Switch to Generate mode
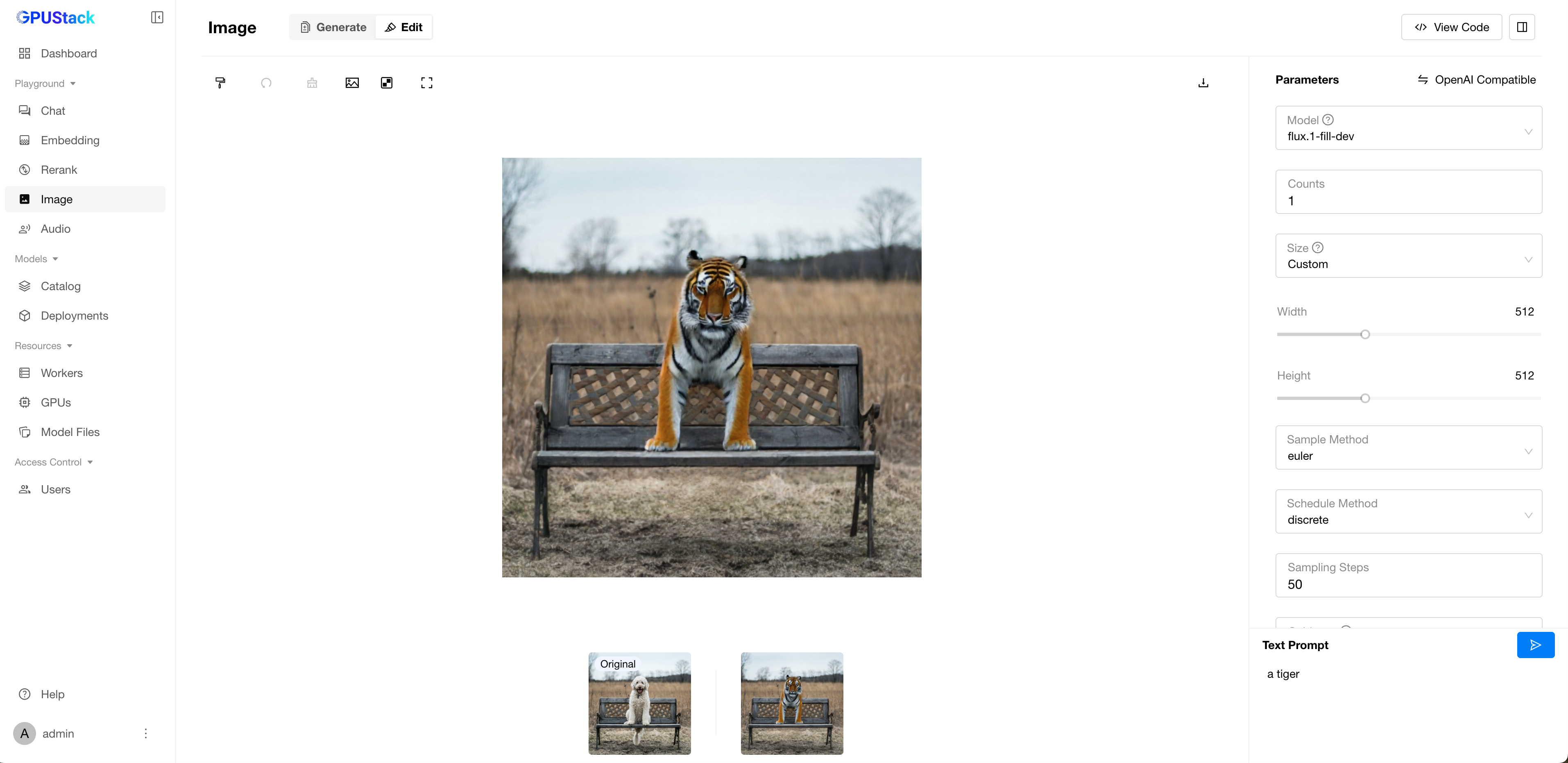1568x763 pixels. [x=333, y=27]
